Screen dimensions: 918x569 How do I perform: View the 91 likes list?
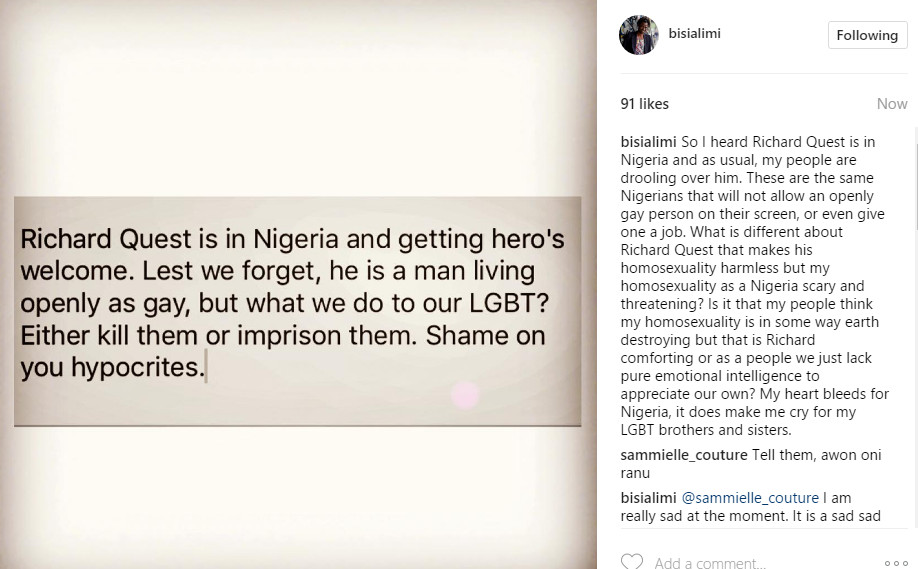pos(644,104)
